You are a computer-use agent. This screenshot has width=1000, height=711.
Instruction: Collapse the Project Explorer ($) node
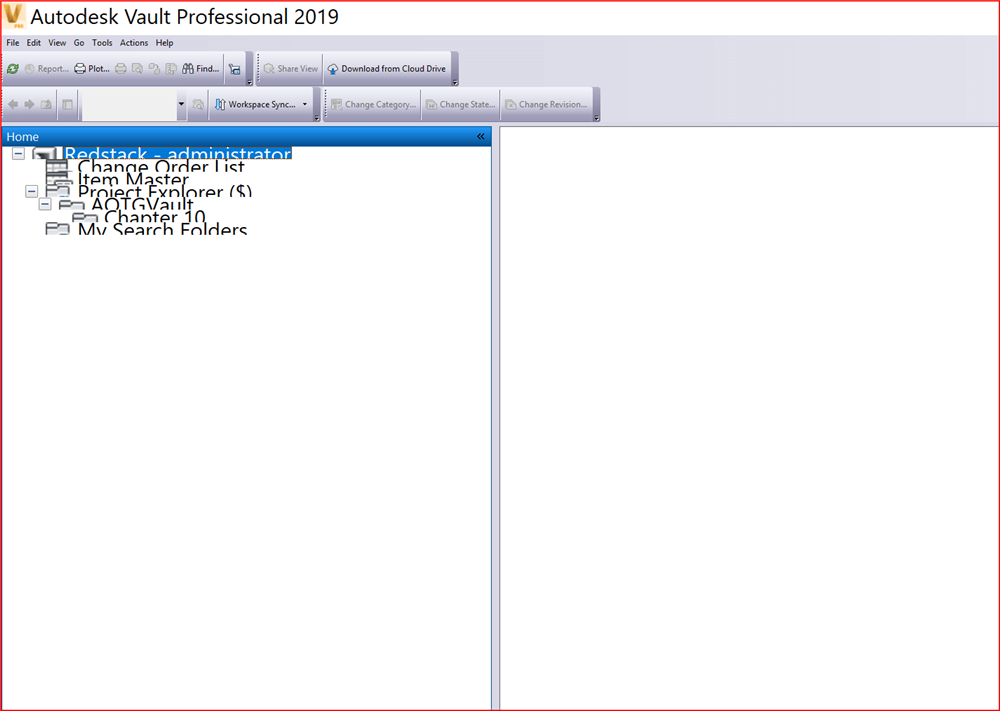click(x=31, y=191)
